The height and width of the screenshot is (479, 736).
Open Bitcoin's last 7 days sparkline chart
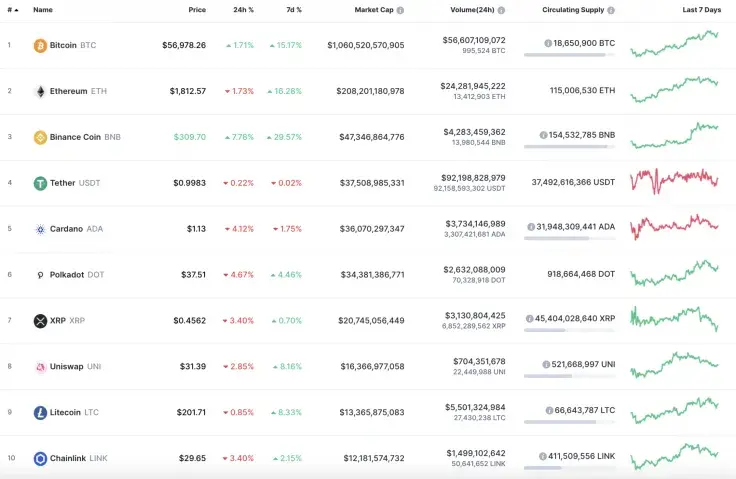(674, 45)
